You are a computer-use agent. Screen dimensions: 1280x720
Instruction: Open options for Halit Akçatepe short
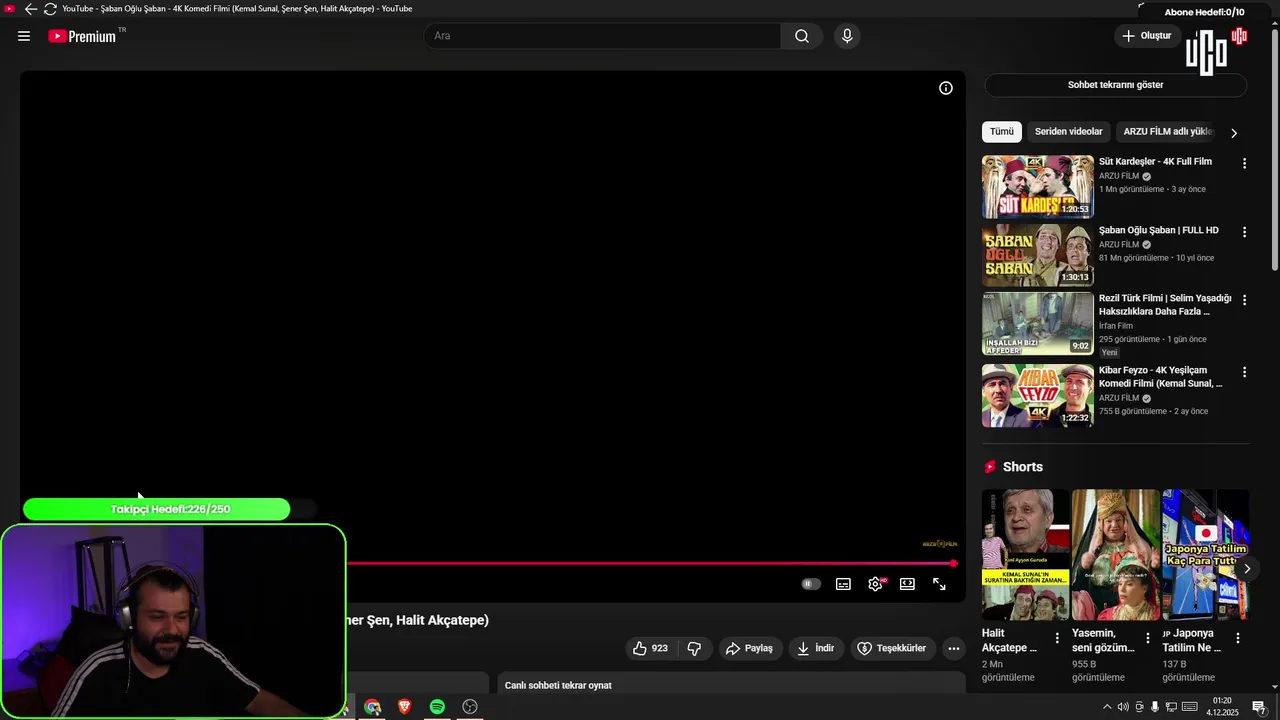[1057, 638]
